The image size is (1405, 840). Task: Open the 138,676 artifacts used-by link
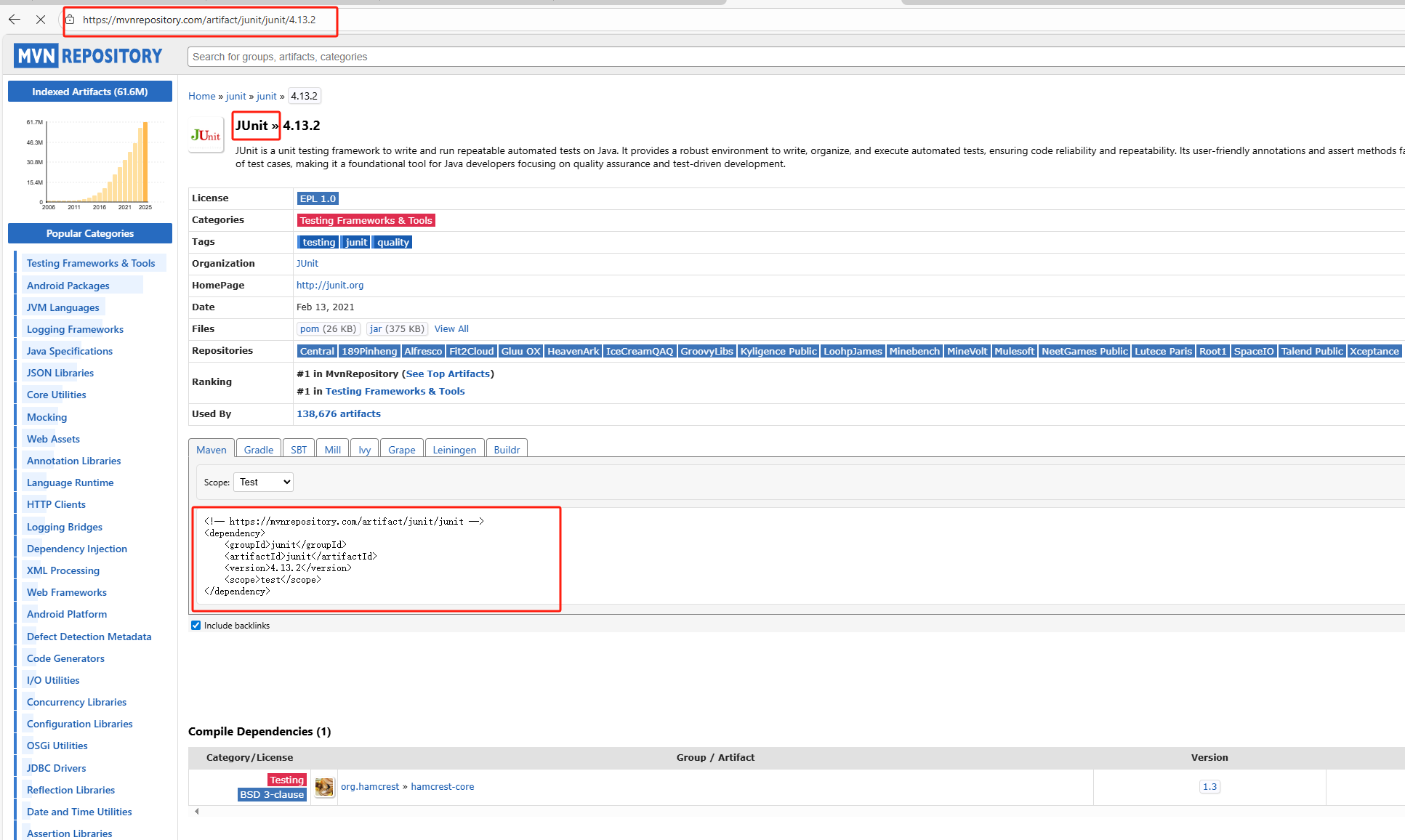coord(339,413)
